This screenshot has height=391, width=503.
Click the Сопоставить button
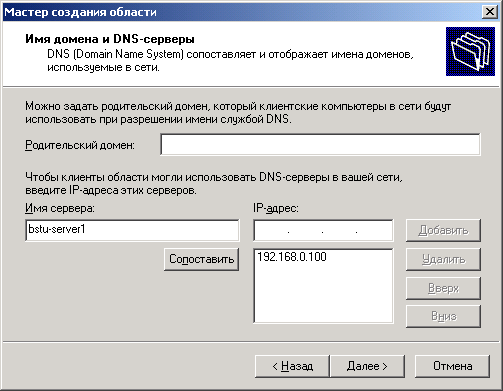click(201, 259)
